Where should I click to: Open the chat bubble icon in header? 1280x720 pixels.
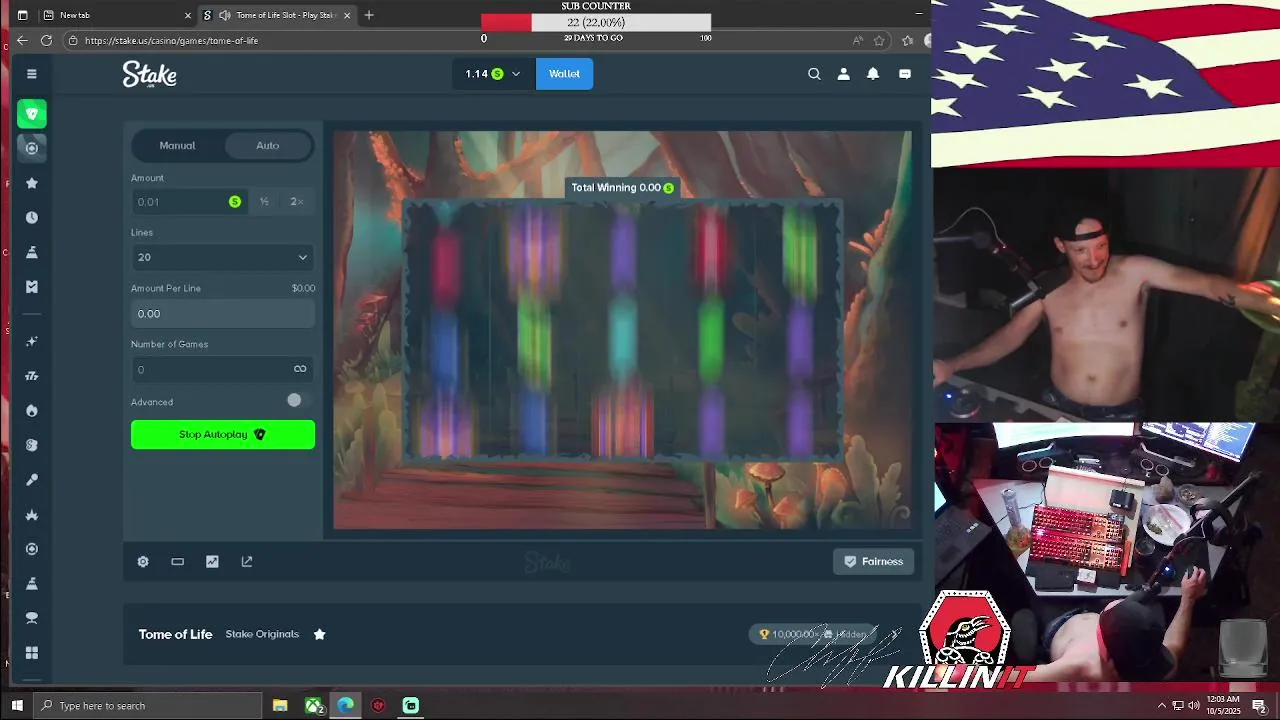(905, 74)
